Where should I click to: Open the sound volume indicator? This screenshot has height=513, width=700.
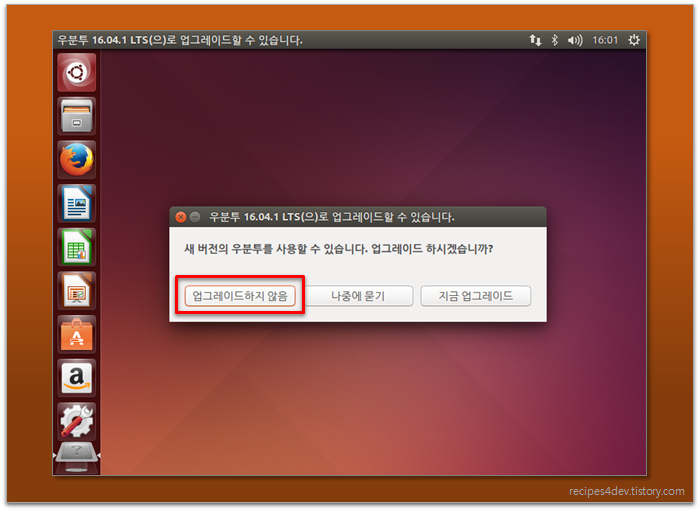(x=575, y=40)
